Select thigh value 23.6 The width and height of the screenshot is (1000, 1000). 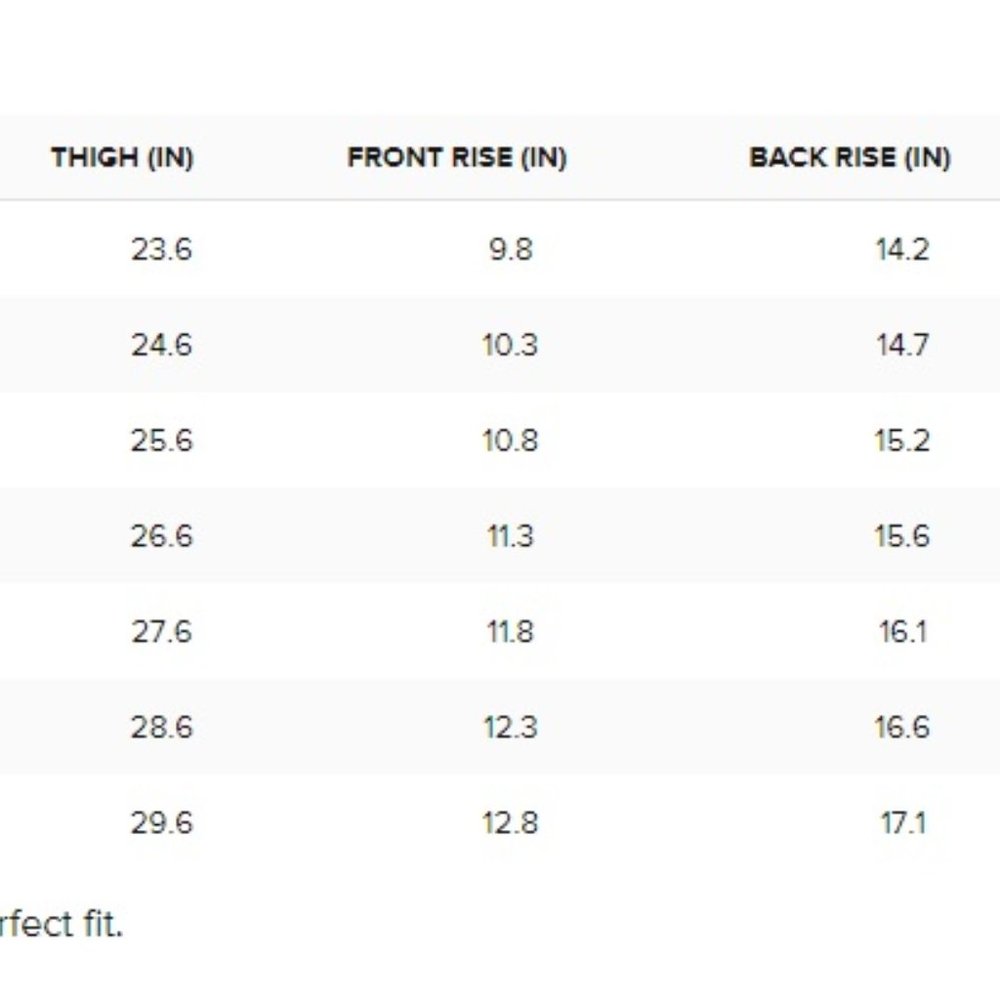click(161, 249)
